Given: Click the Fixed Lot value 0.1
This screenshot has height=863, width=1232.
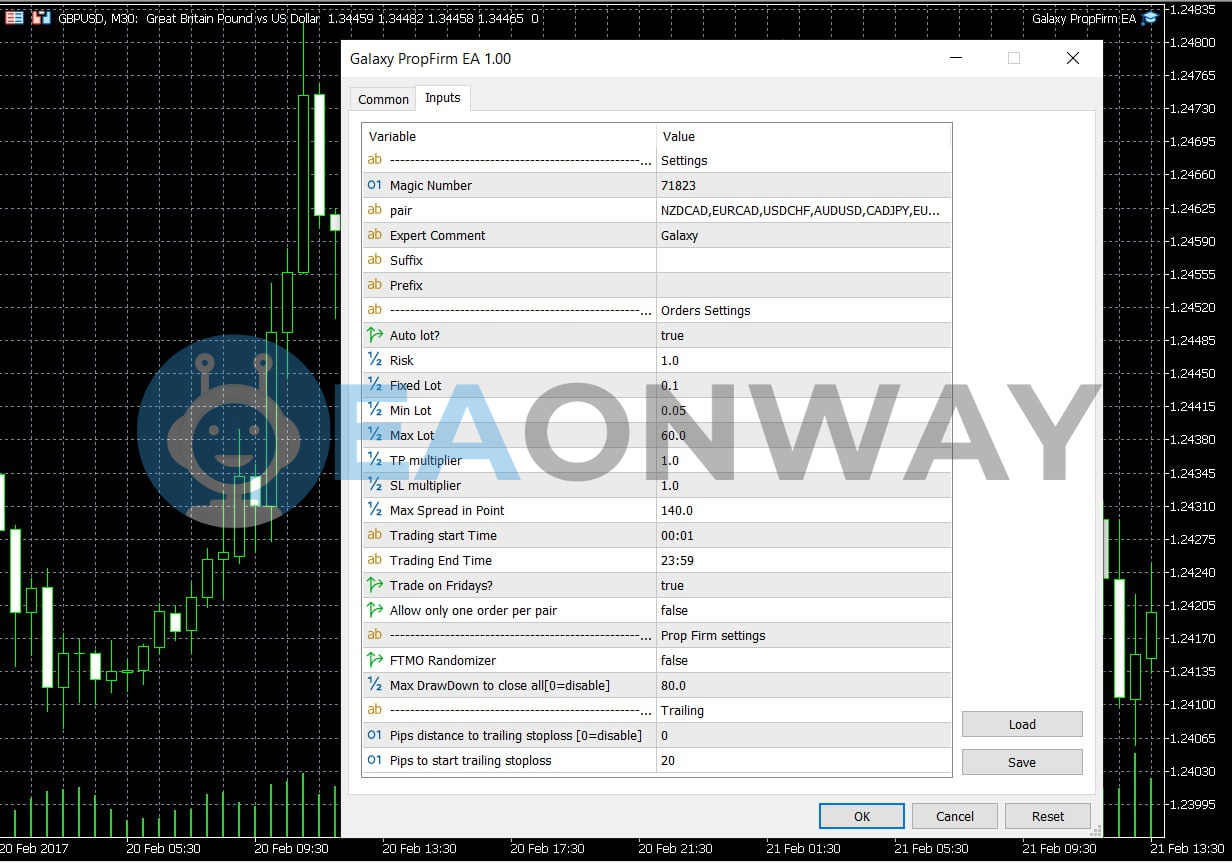Looking at the screenshot, I should pyautogui.click(x=804, y=385).
